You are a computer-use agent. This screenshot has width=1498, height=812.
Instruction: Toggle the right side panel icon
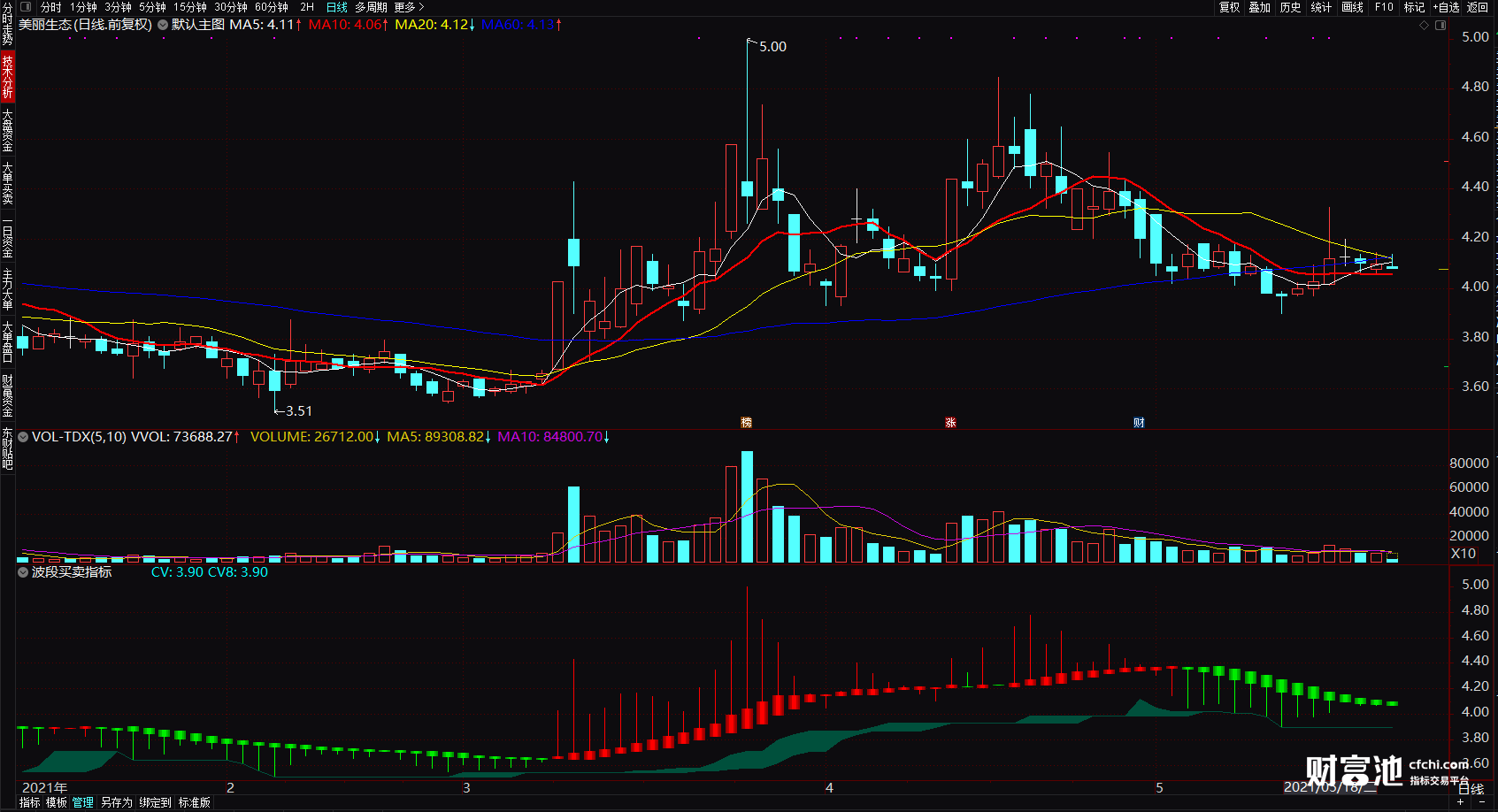(1440, 25)
